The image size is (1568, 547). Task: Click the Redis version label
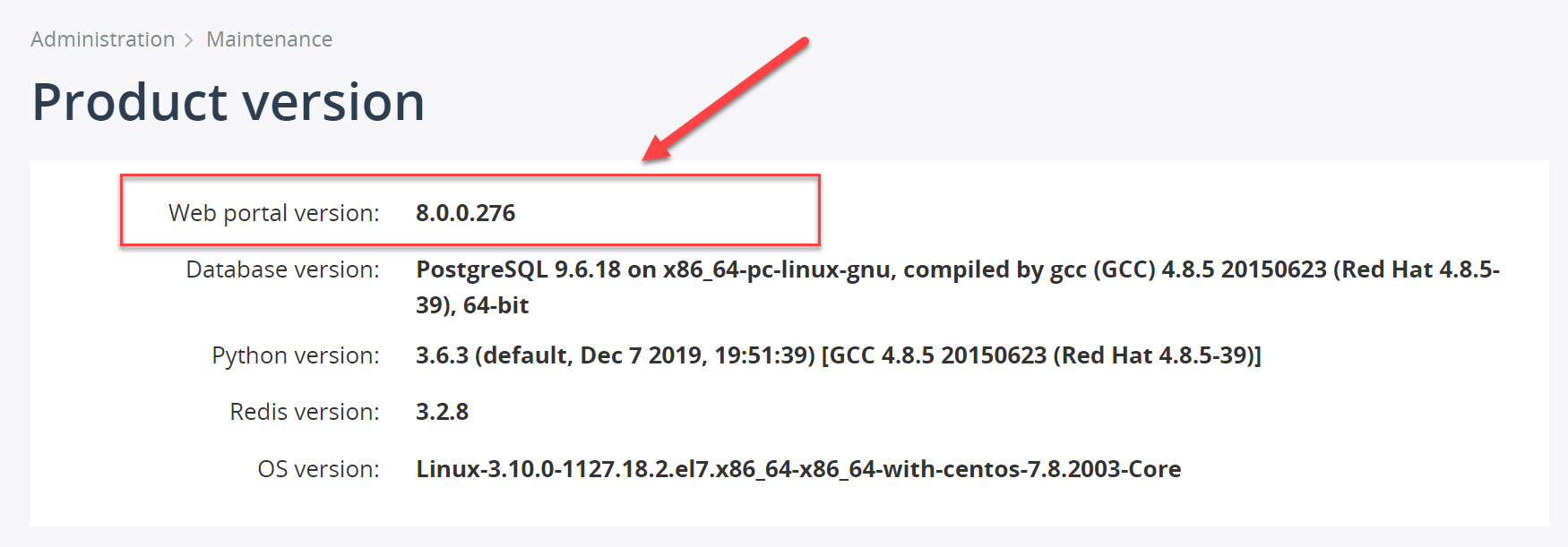[x=305, y=412]
